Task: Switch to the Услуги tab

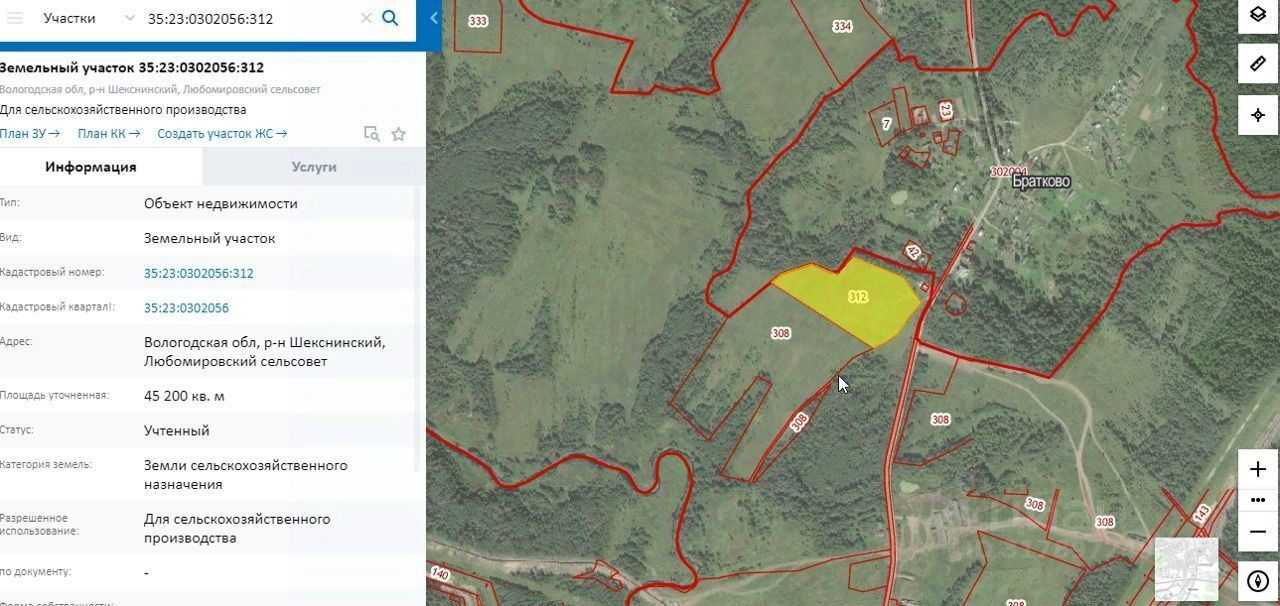Action: click(x=314, y=167)
